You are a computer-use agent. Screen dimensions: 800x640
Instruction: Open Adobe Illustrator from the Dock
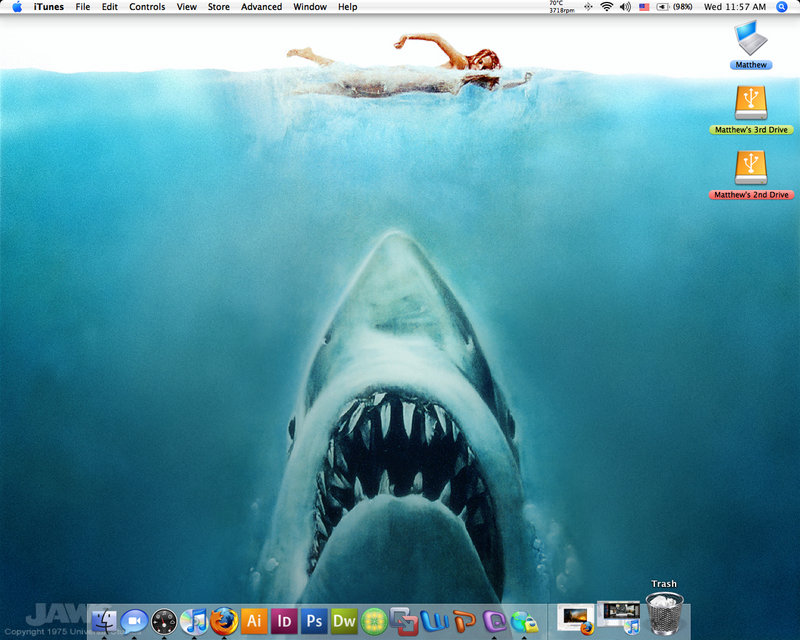pyautogui.click(x=254, y=621)
